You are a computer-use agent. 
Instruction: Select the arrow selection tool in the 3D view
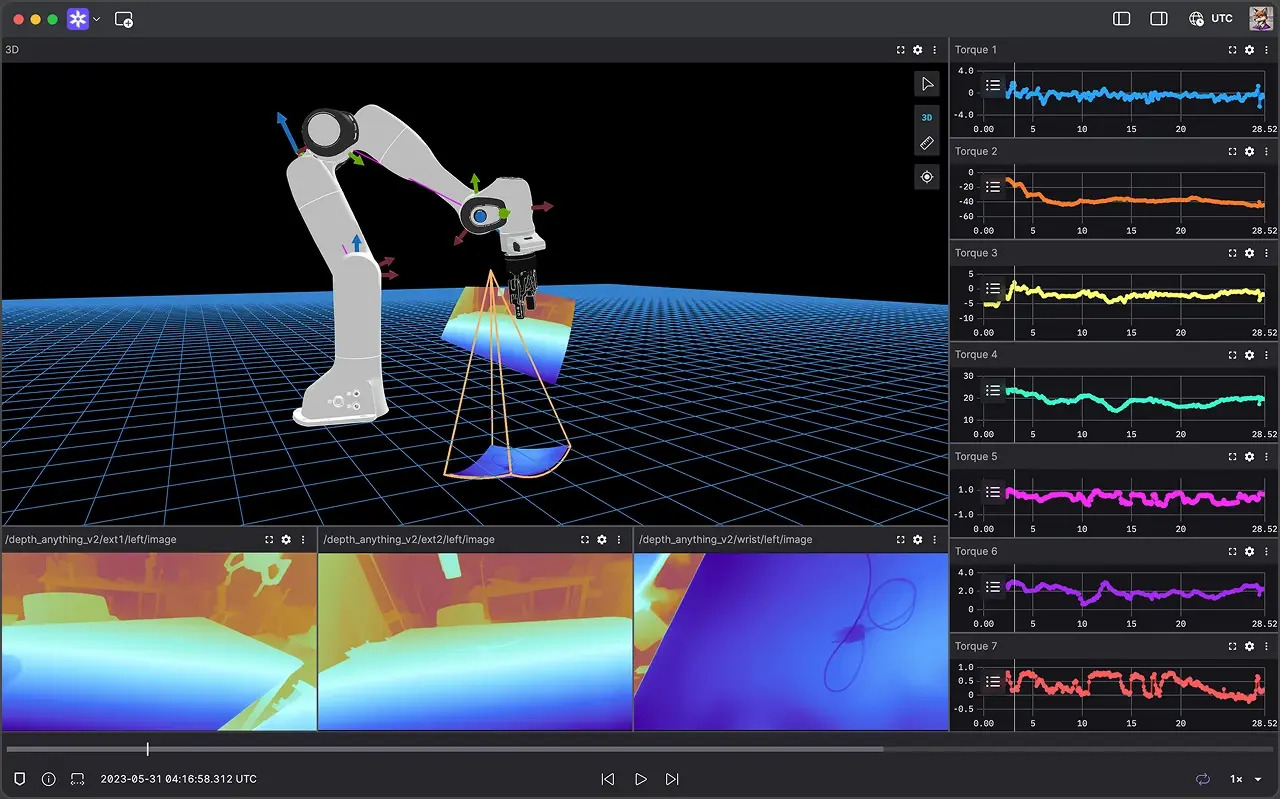(x=927, y=84)
